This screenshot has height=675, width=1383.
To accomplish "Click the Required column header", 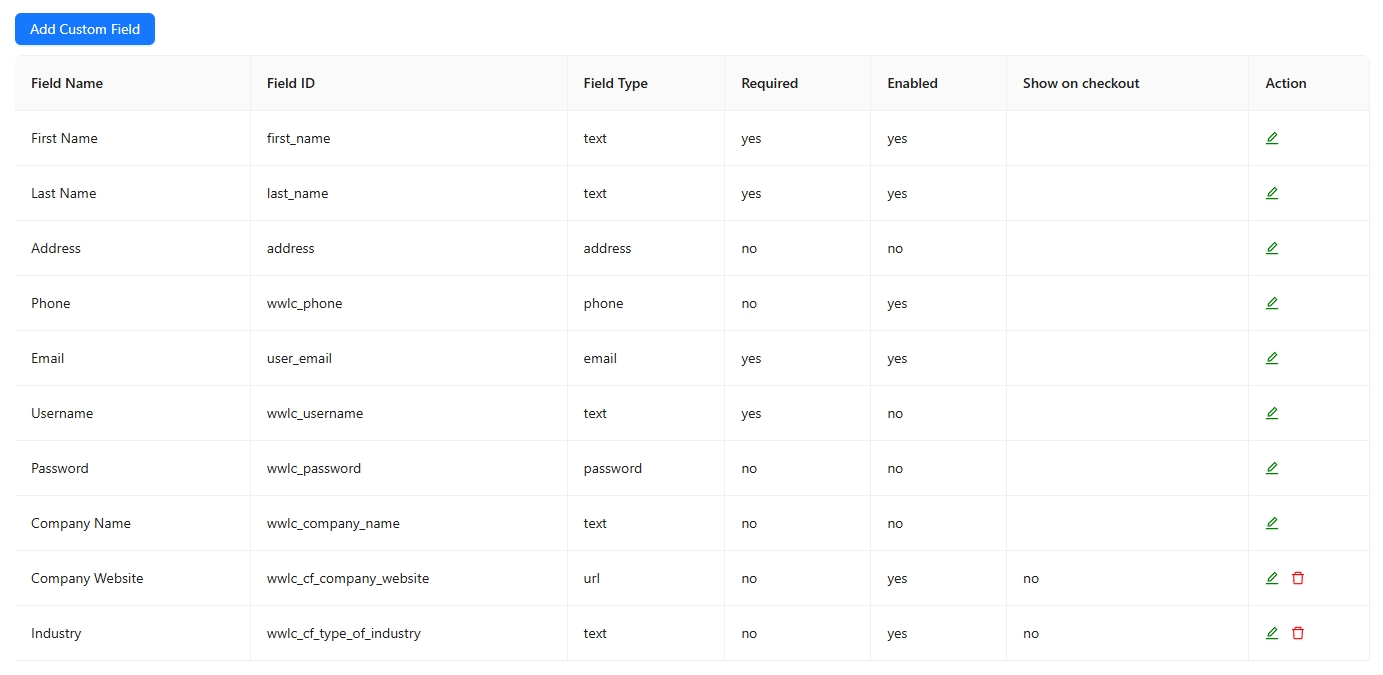I will coord(769,83).
